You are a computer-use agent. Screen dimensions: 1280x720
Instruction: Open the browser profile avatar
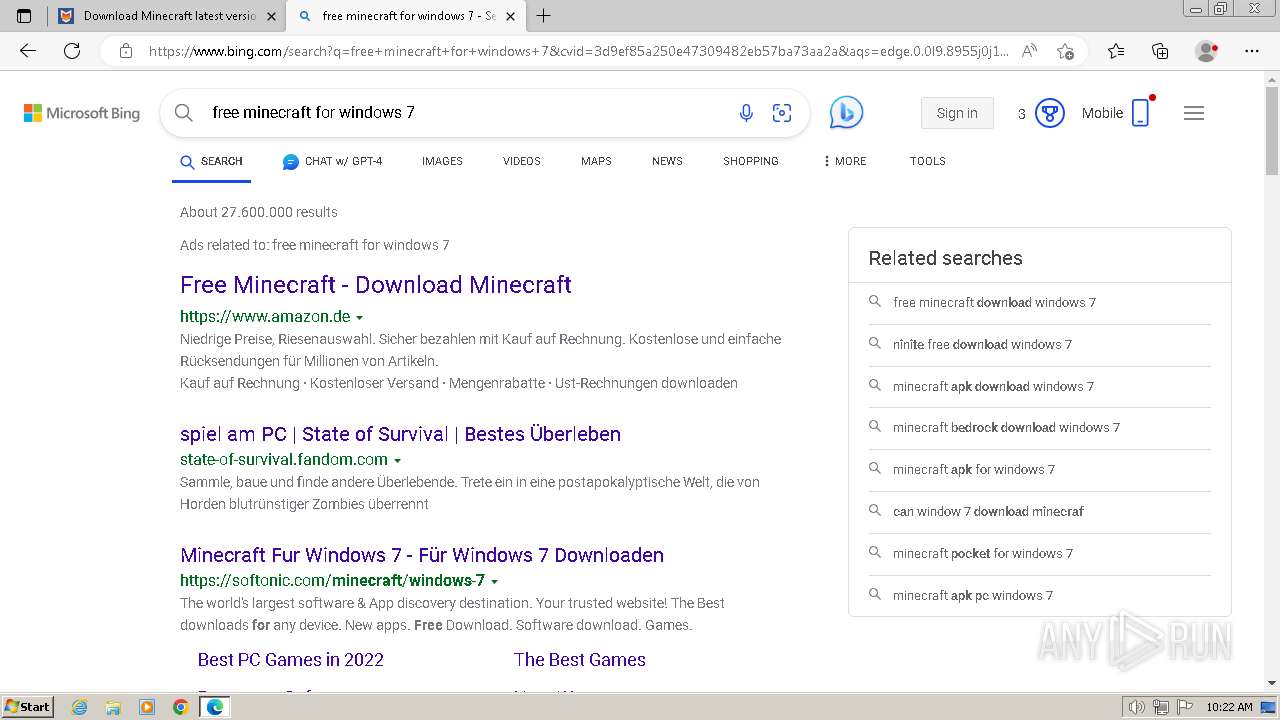[1206, 51]
